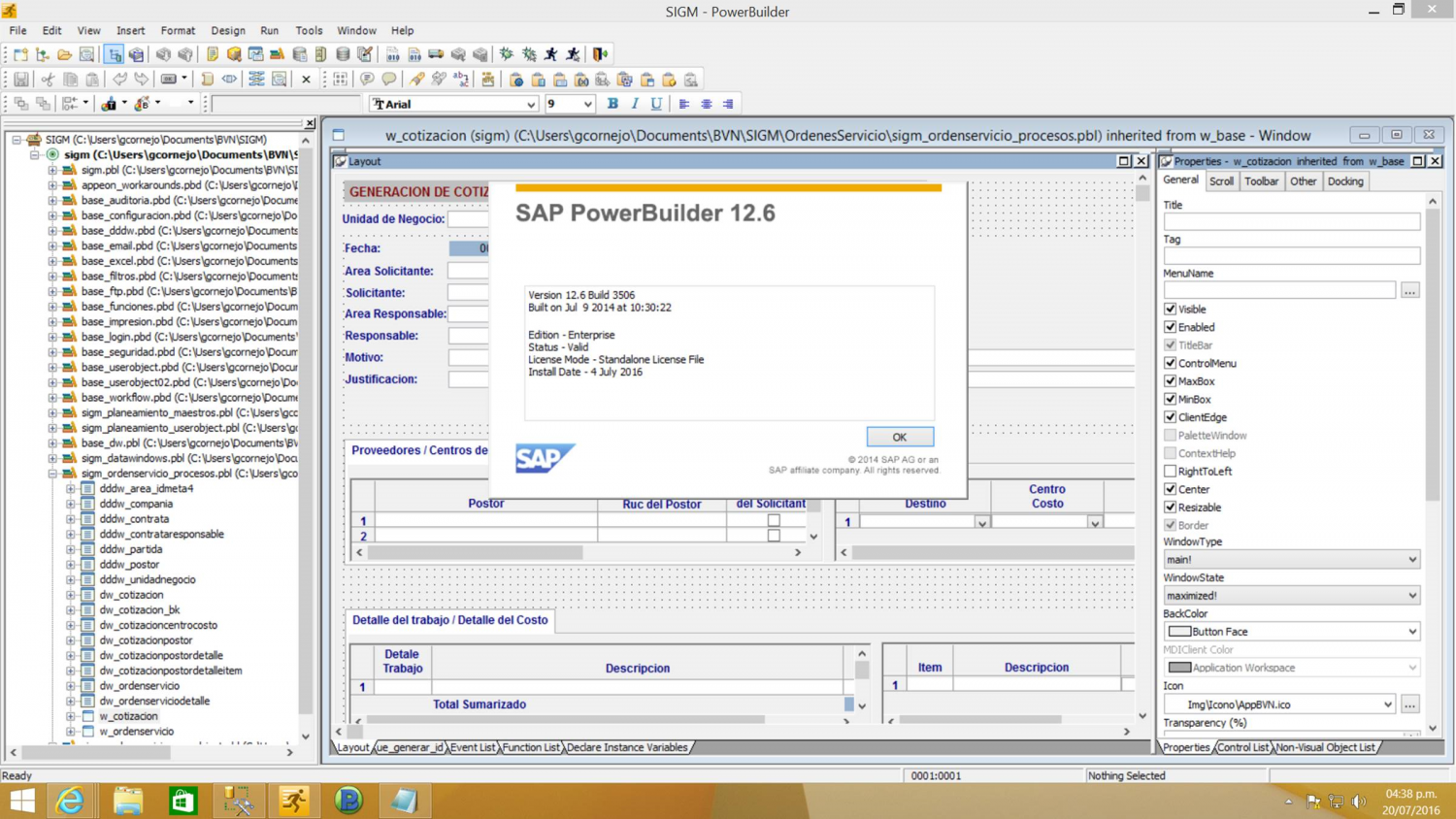Open the To-Do List notepad icon
The width and height of the screenshot is (1456, 819).
click(x=213, y=54)
